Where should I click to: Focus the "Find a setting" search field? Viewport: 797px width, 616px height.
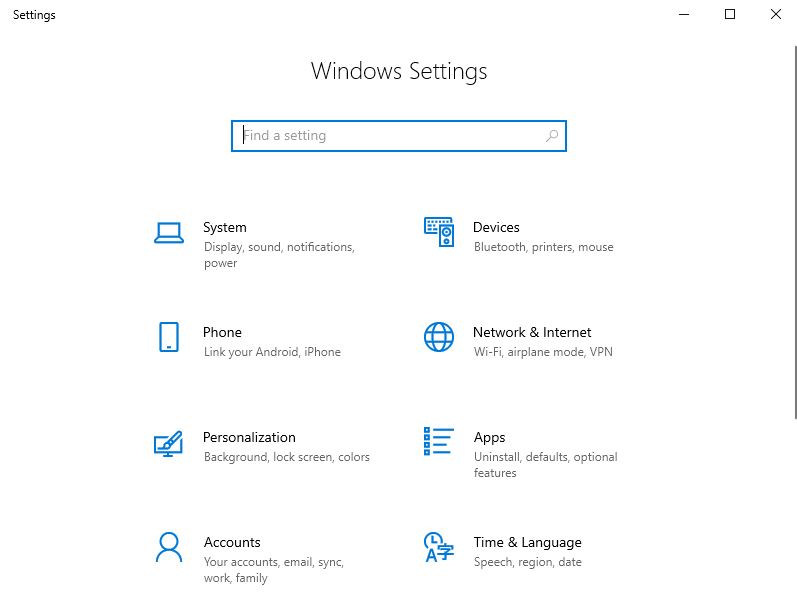click(x=390, y=136)
